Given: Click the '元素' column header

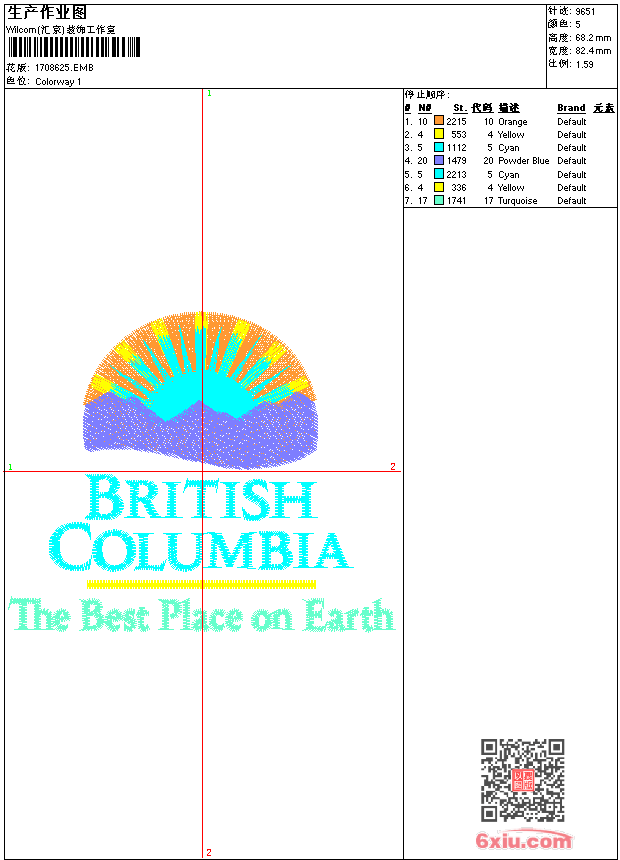Looking at the screenshot, I should click(x=604, y=108).
